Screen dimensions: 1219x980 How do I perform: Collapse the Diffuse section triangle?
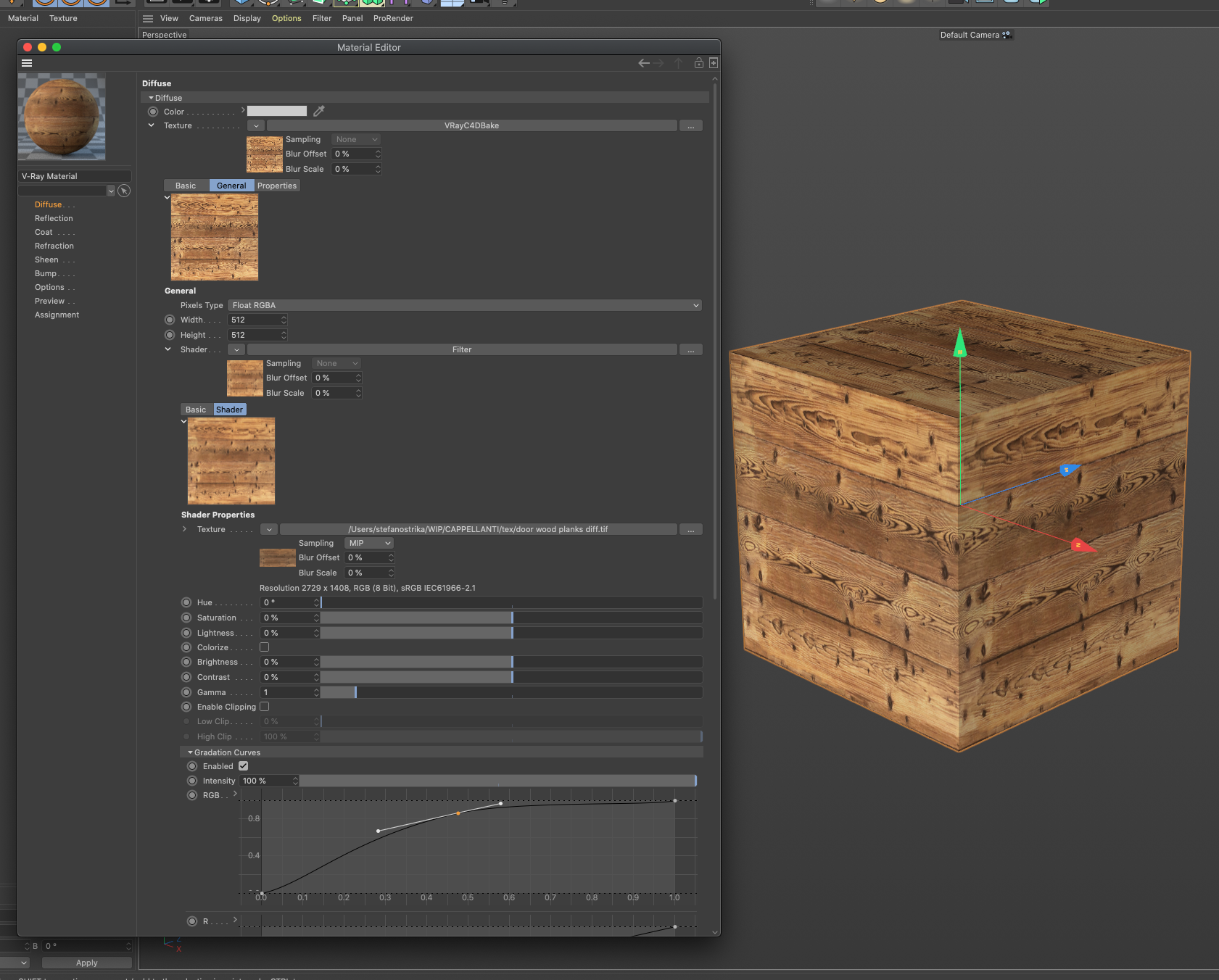pos(151,98)
